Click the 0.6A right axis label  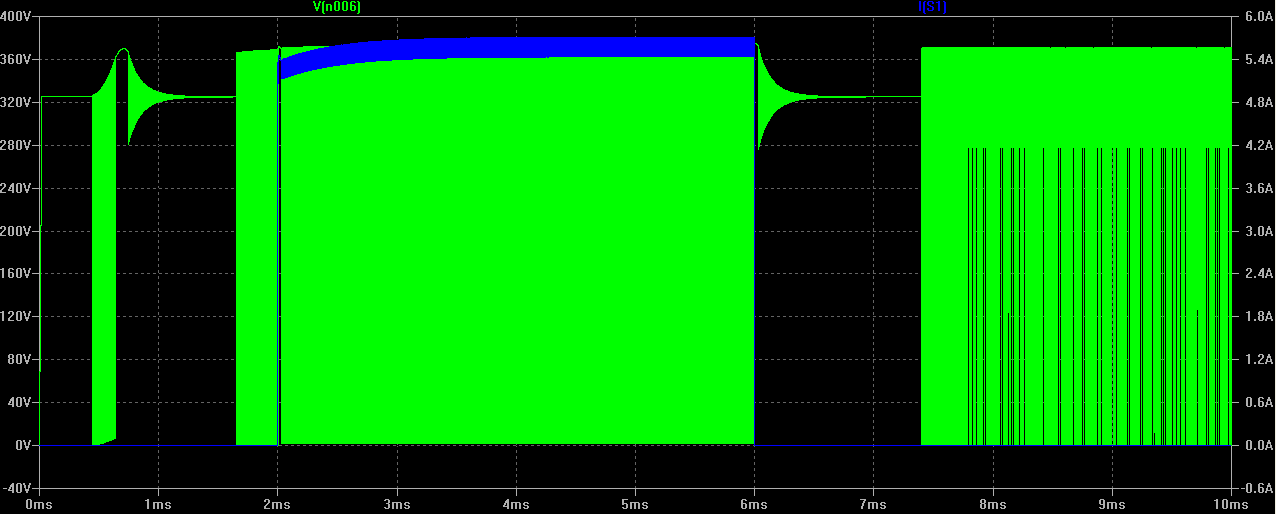click(1258, 402)
